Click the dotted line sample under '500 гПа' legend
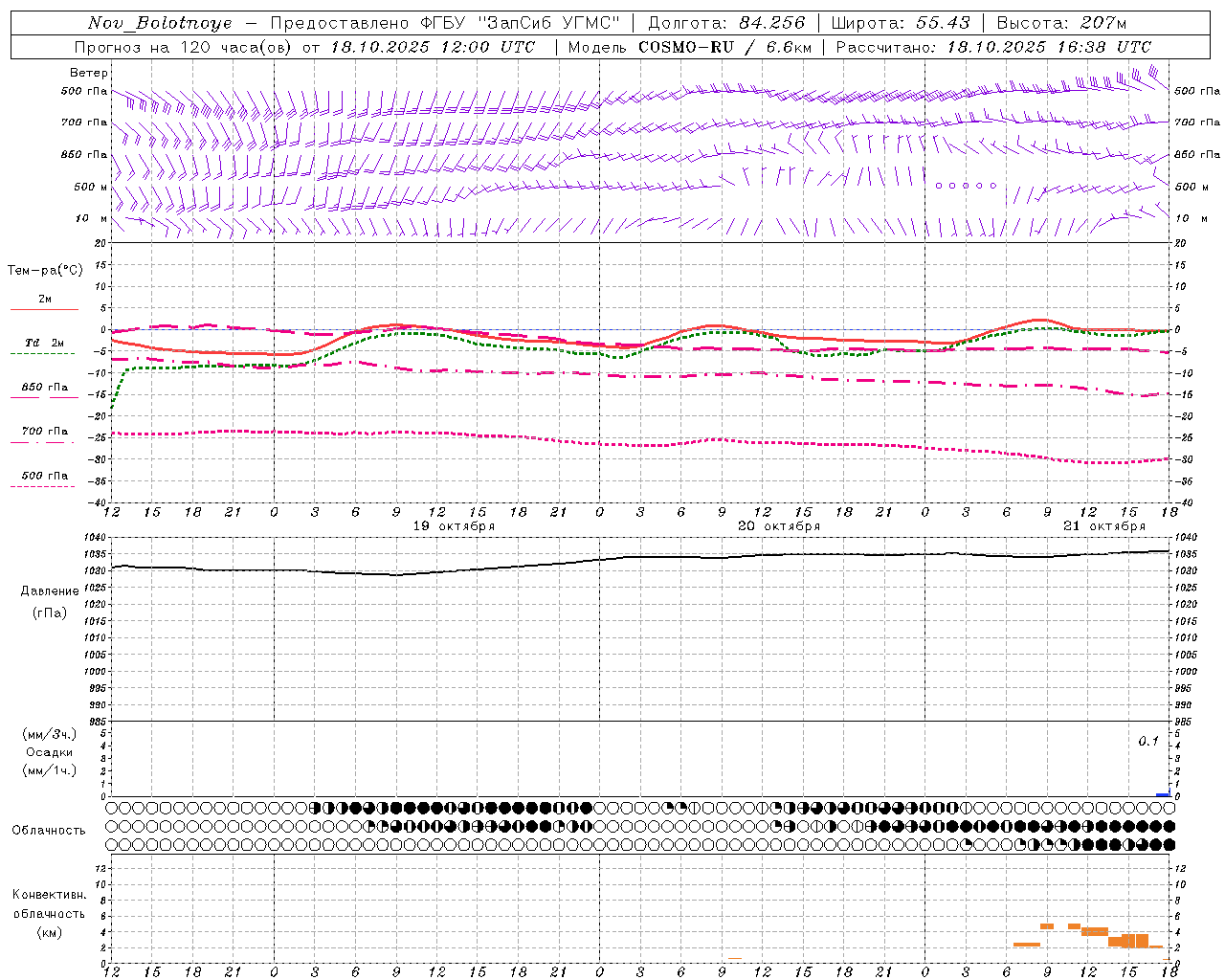 tap(42, 486)
